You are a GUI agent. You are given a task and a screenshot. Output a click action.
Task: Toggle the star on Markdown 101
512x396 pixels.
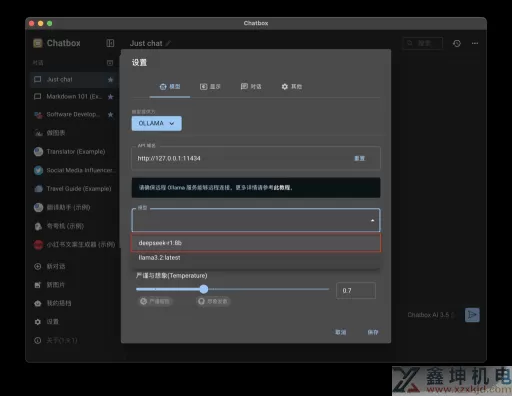point(110,97)
